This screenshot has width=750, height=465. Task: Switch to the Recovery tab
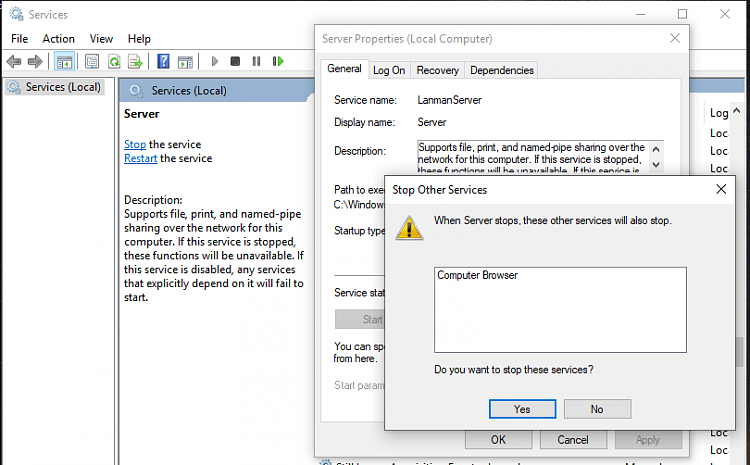437,70
